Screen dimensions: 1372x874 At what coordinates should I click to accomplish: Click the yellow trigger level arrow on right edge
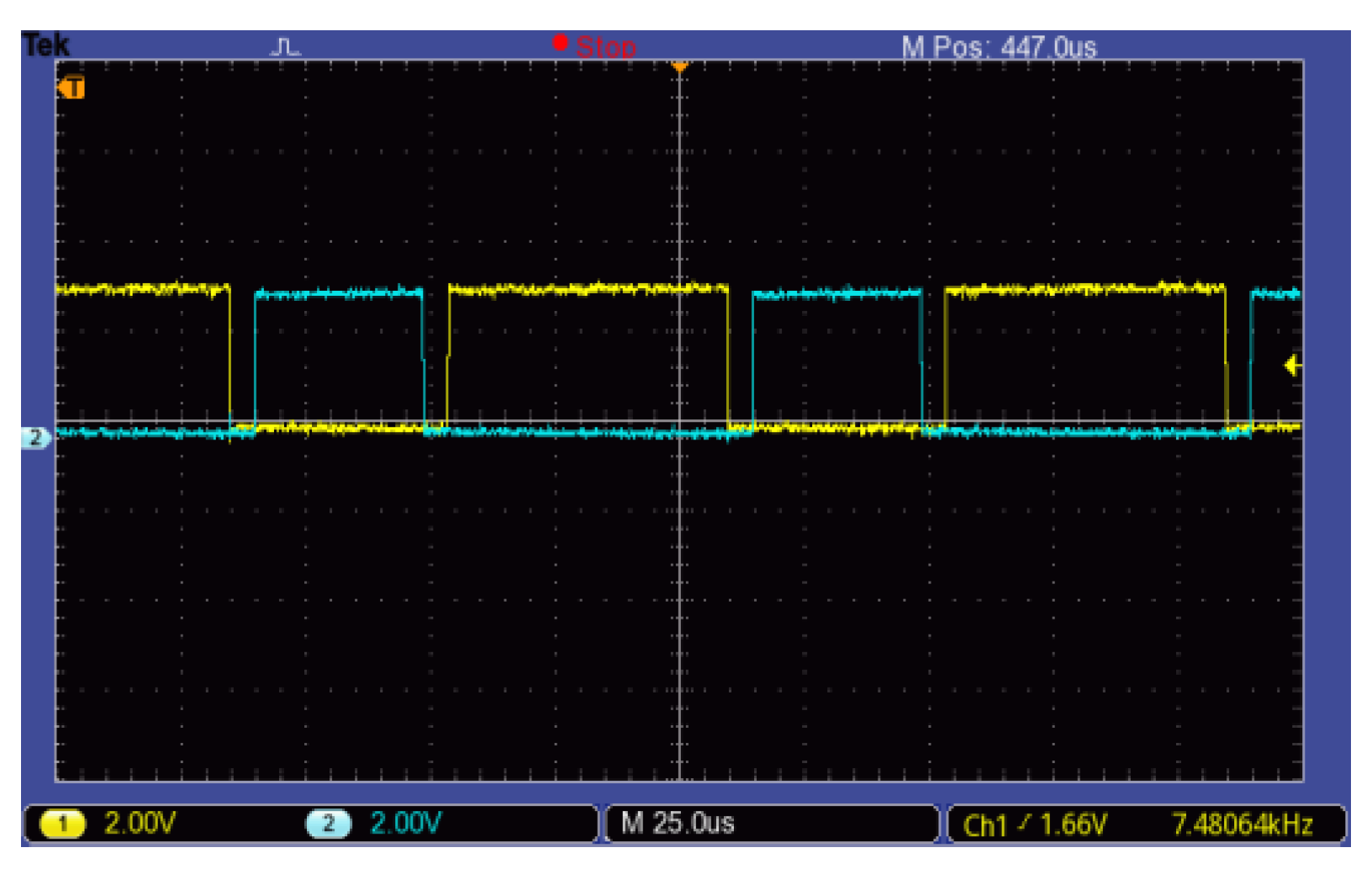click(1292, 366)
